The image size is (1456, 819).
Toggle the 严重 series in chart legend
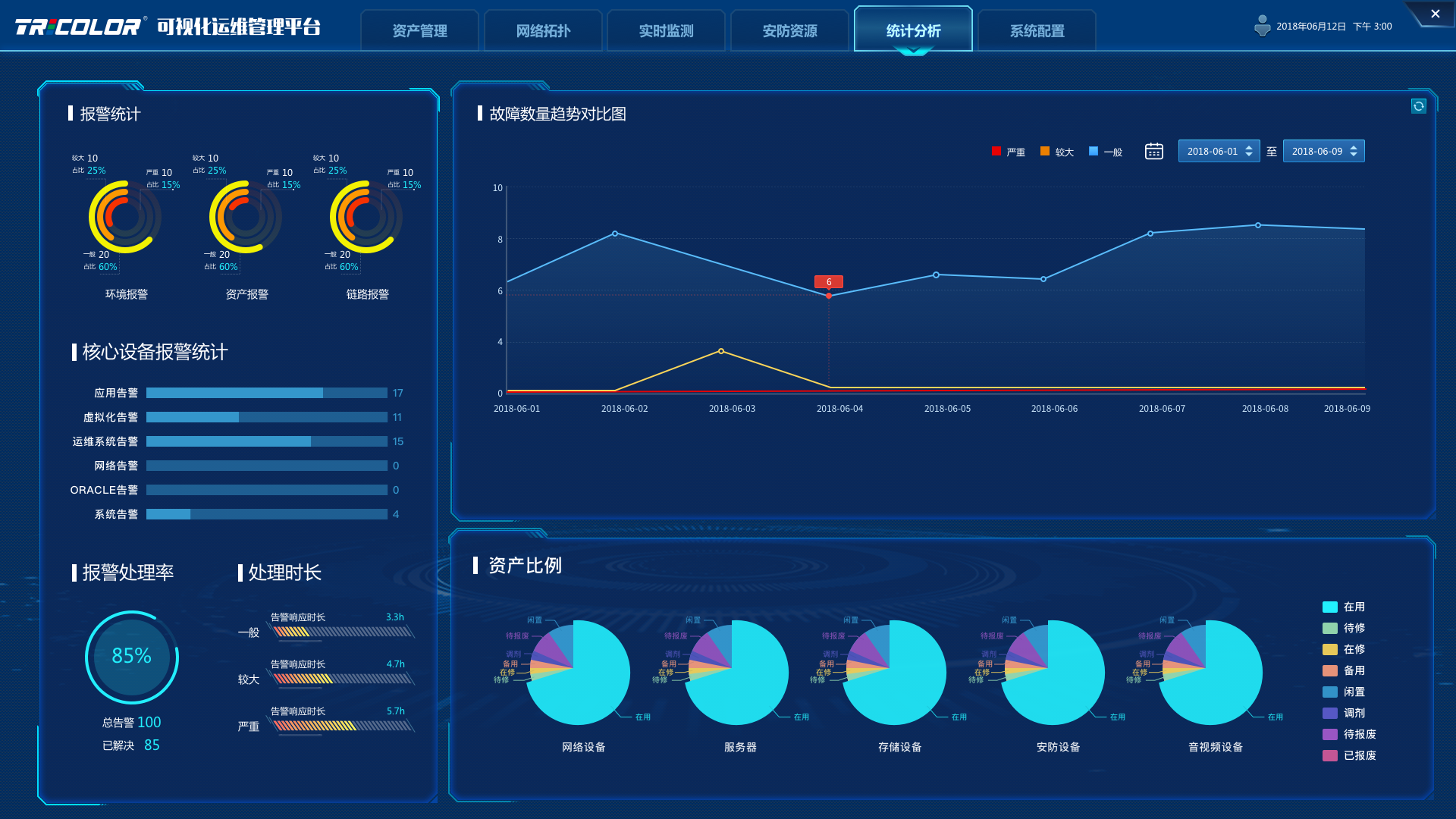click(x=1008, y=152)
